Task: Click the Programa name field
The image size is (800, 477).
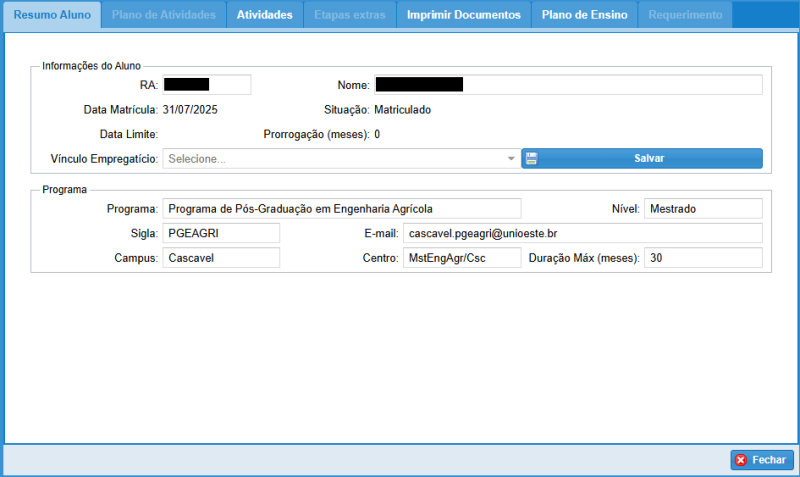Action: click(x=341, y=208)
